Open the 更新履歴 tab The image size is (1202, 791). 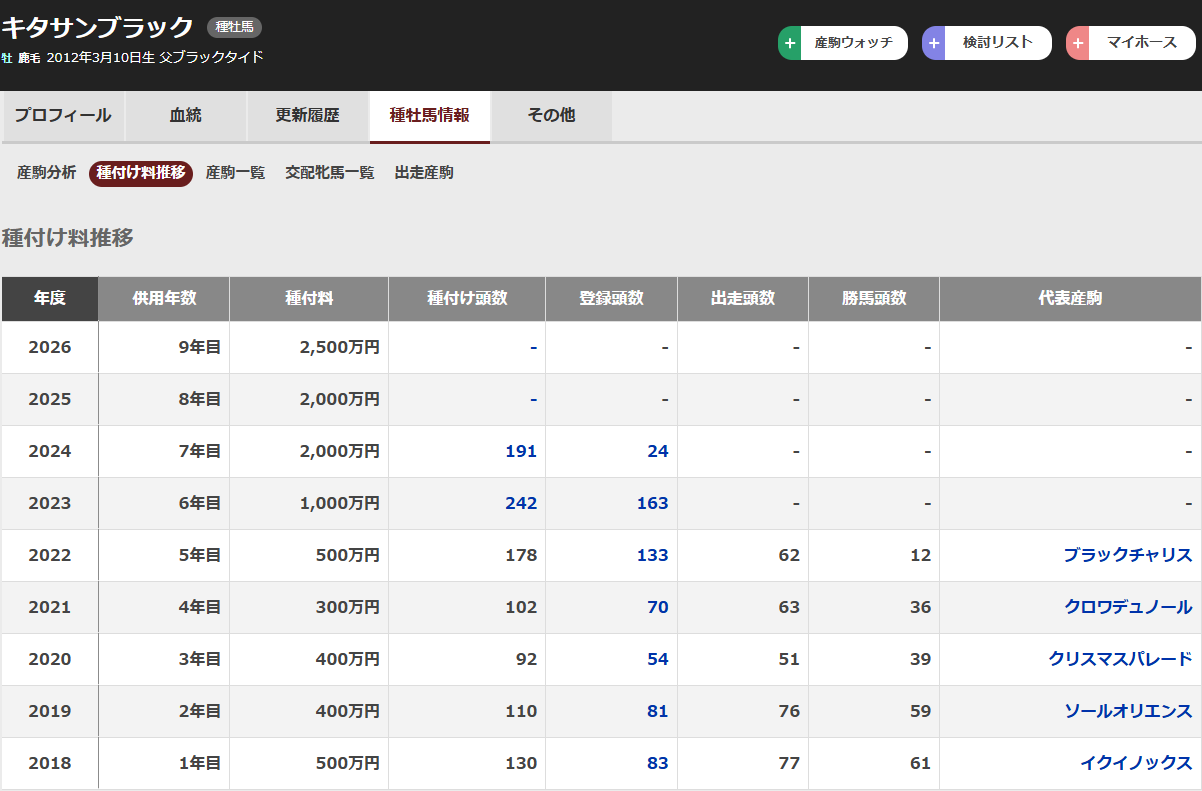pos(308,116)
